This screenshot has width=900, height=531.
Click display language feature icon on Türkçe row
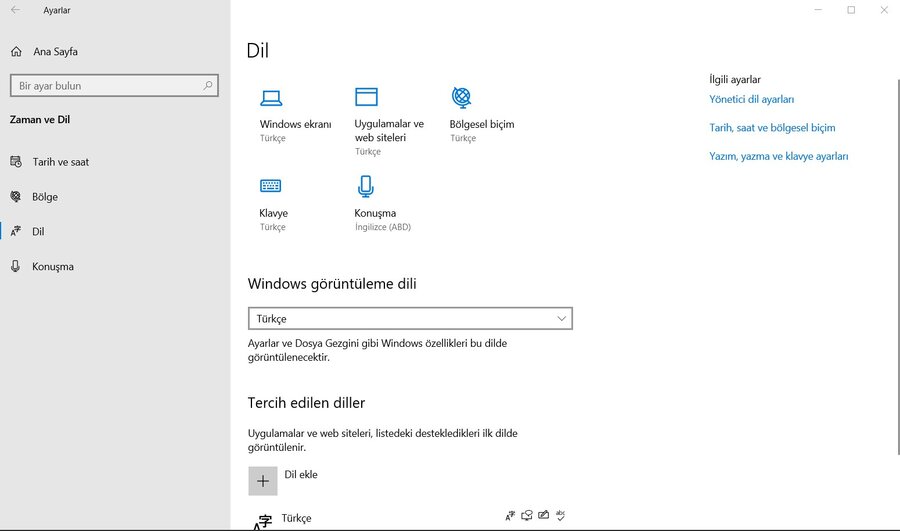pyautogui.click(x=510, y=516)
